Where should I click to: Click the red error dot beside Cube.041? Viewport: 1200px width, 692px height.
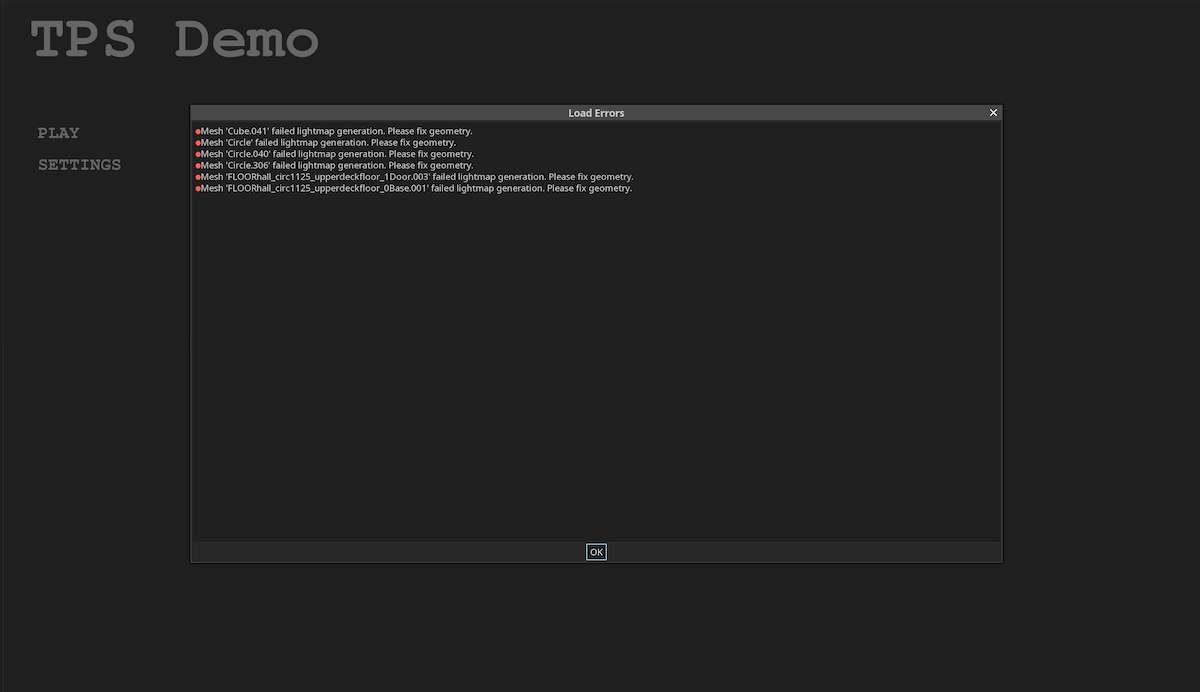(x=198, y=132)
